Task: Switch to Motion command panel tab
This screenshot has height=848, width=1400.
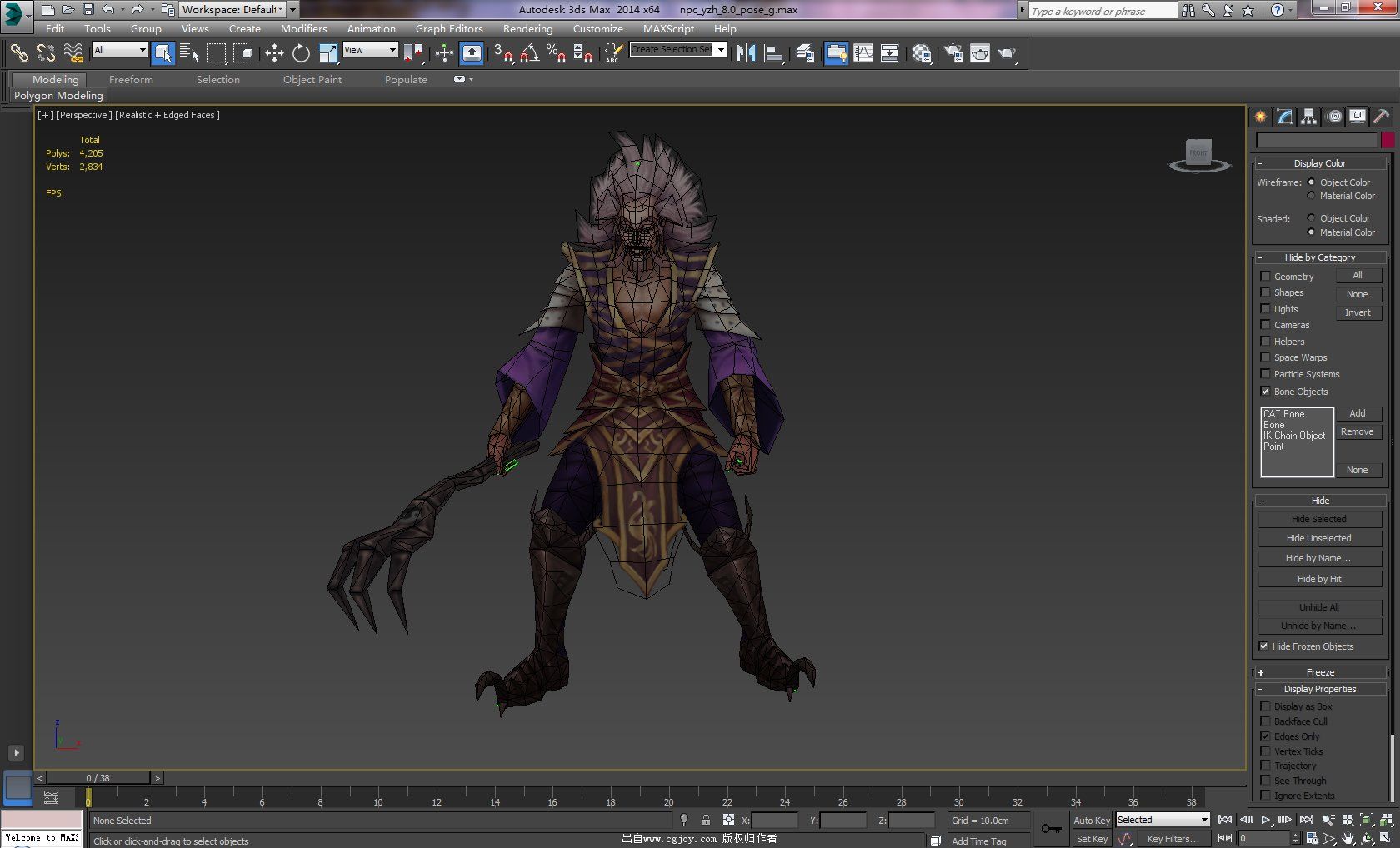Action: [x=1333, y=117]
